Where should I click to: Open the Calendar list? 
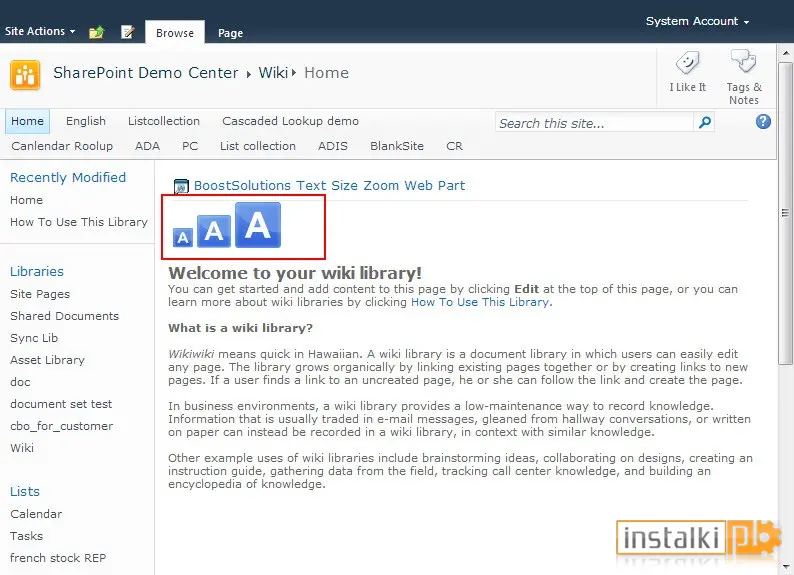click(36, 514)
